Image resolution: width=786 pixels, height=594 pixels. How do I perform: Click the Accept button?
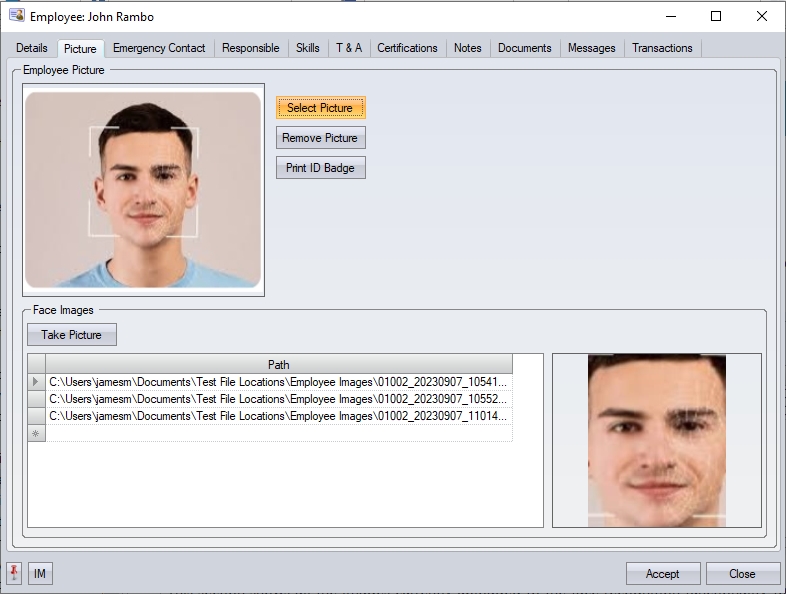[x=662, y=574]
